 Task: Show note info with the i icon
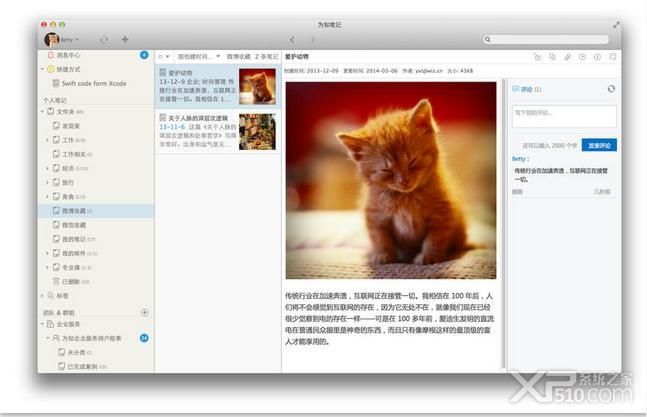(x=597, y=57)
